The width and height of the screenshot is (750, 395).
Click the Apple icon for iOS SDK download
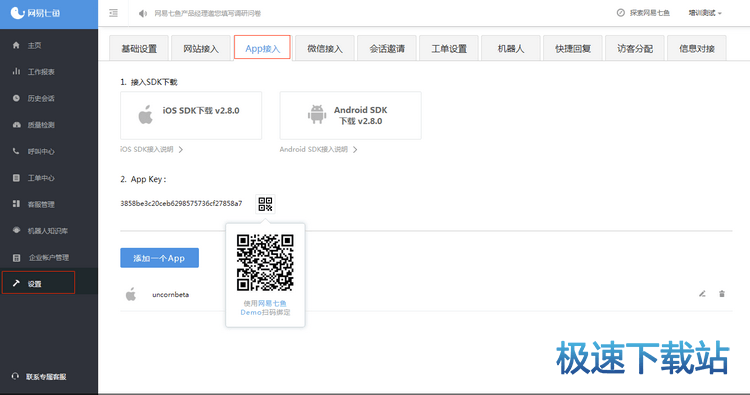pos(145,115)
